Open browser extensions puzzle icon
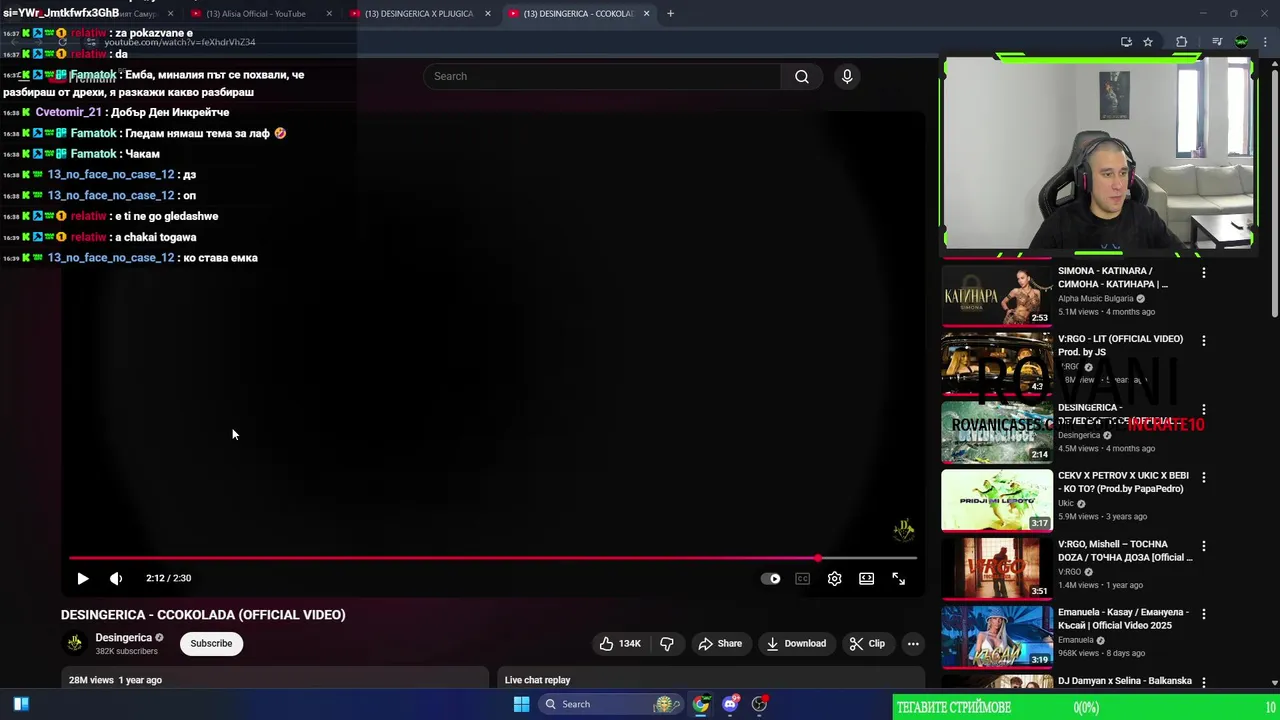This screenshot has height=720, width=1280. pyautogui.click(x=1181, y=42)
